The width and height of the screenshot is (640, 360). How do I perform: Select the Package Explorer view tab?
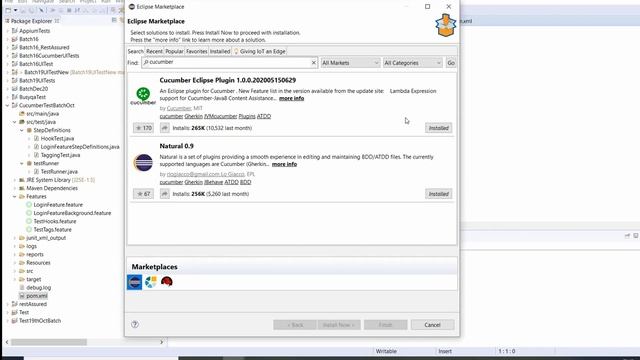(32, 21)
